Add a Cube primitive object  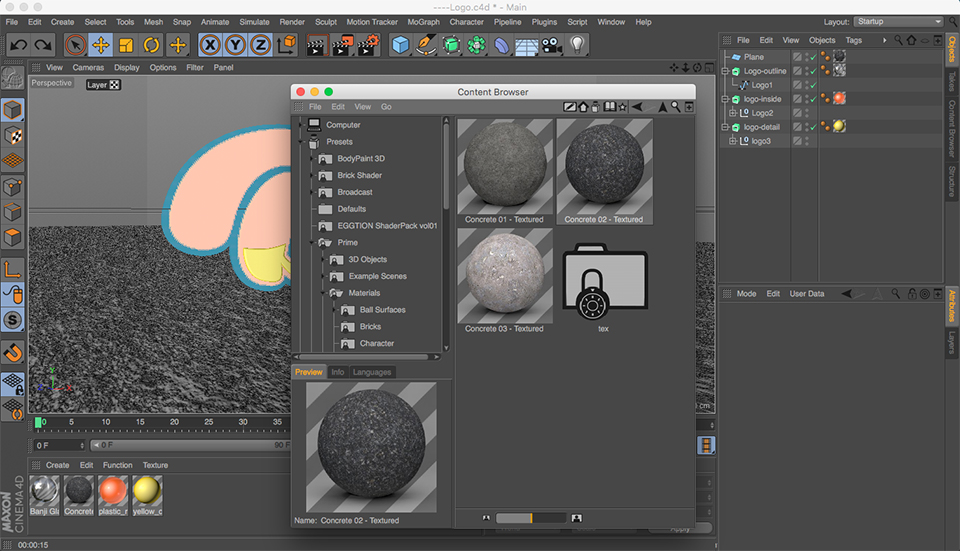[x=400, y=45]
